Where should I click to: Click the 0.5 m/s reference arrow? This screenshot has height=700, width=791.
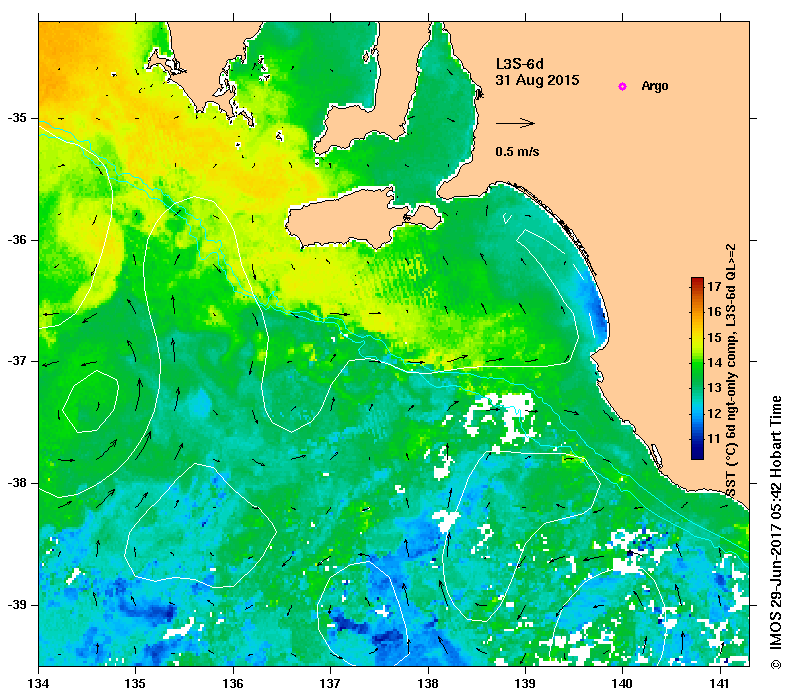point(515,123)
